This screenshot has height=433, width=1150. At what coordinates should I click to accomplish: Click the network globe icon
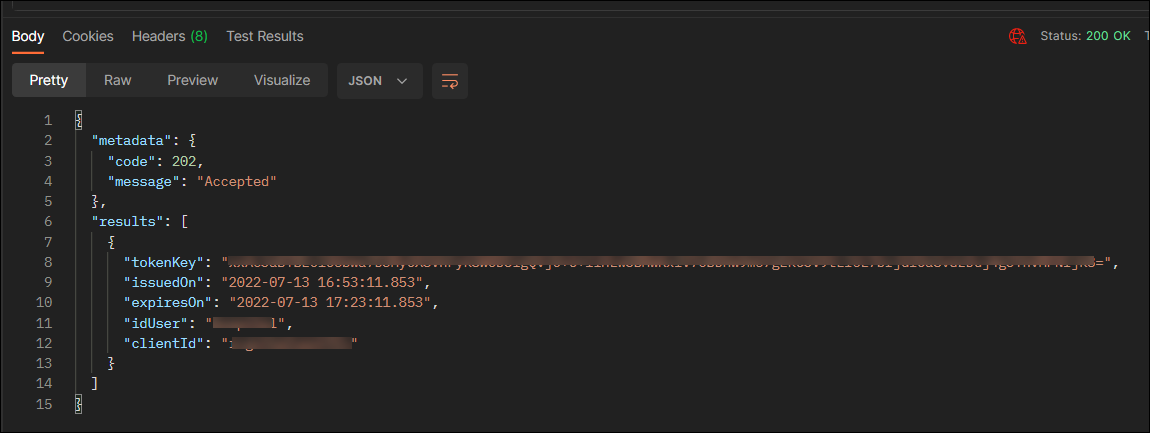pyautogui.click(x=1018, y=36)
